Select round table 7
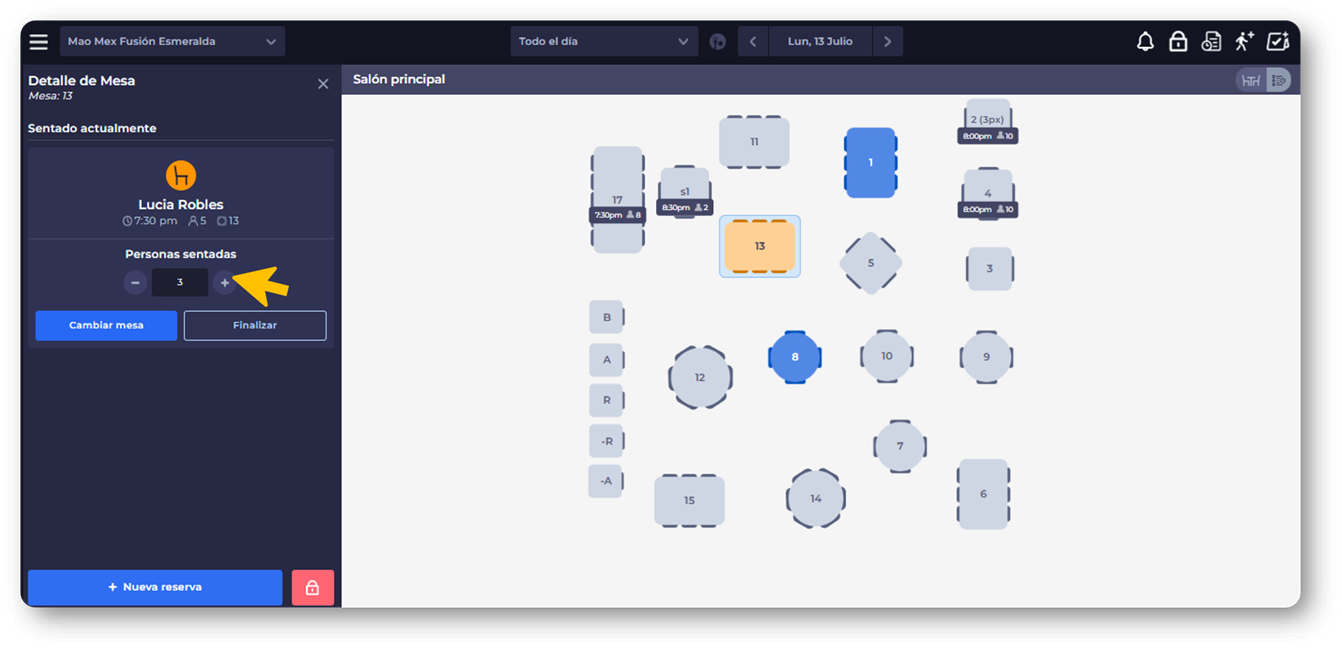Image resolution: width=1342 pixels, height=649 pixels. point(900,446)
